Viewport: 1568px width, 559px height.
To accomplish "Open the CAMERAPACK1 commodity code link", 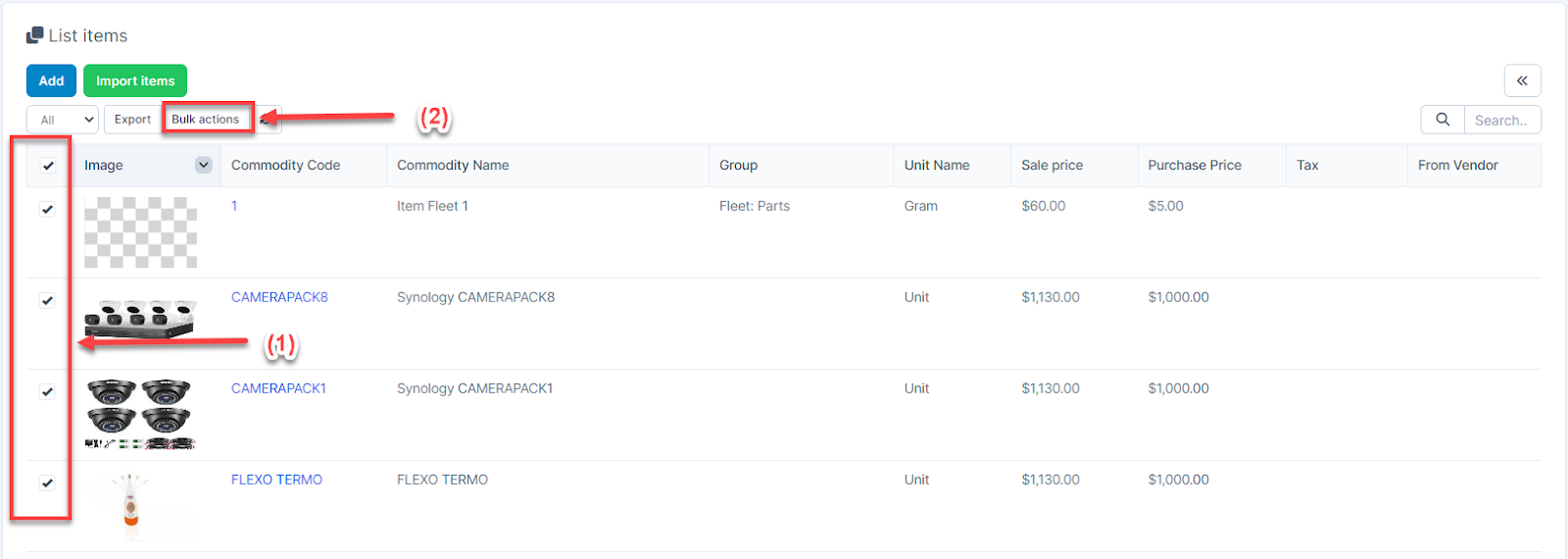I will coord(278,388).
